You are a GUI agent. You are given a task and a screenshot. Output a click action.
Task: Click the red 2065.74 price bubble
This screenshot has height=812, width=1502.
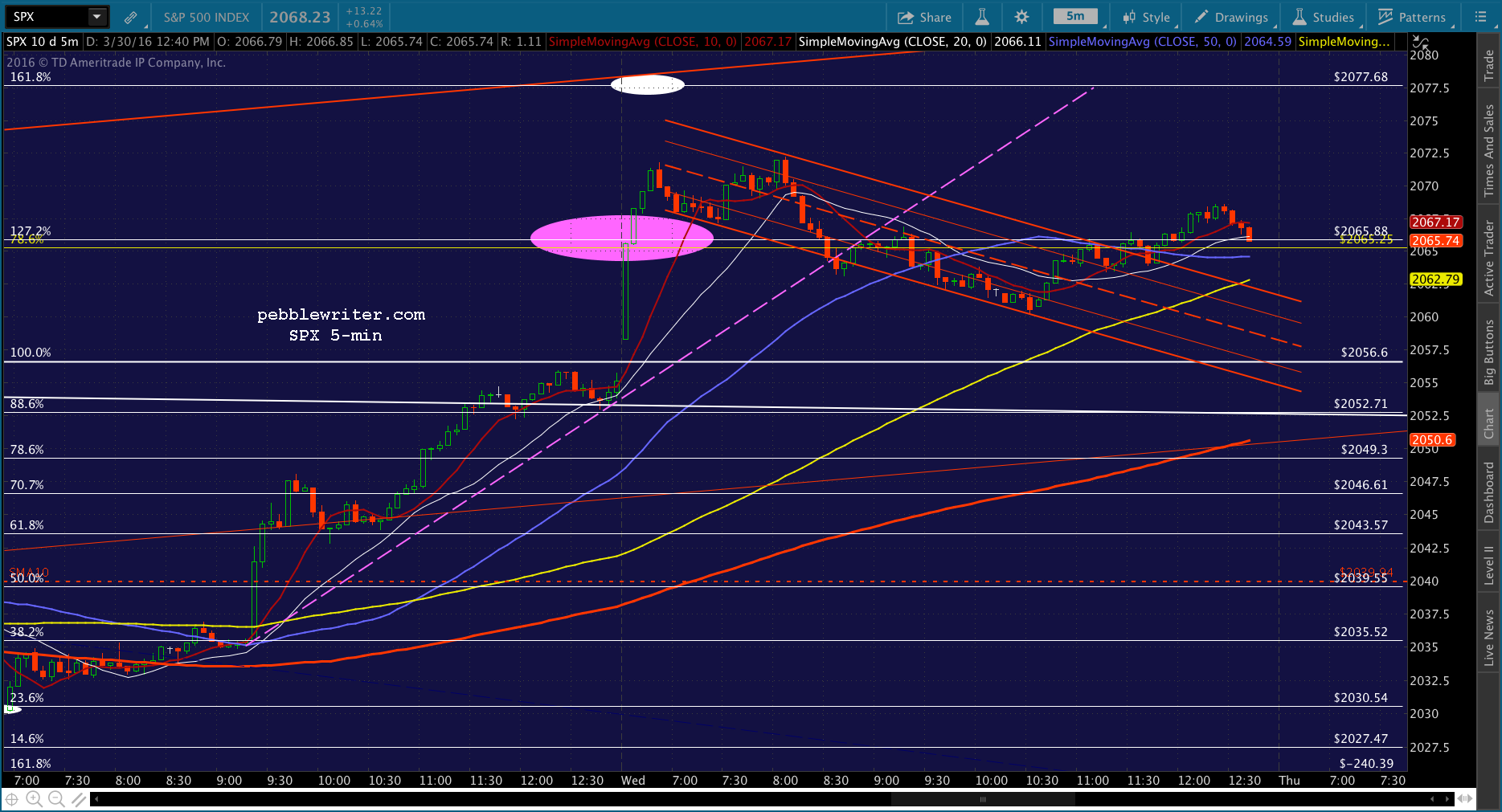point(1435,240)
